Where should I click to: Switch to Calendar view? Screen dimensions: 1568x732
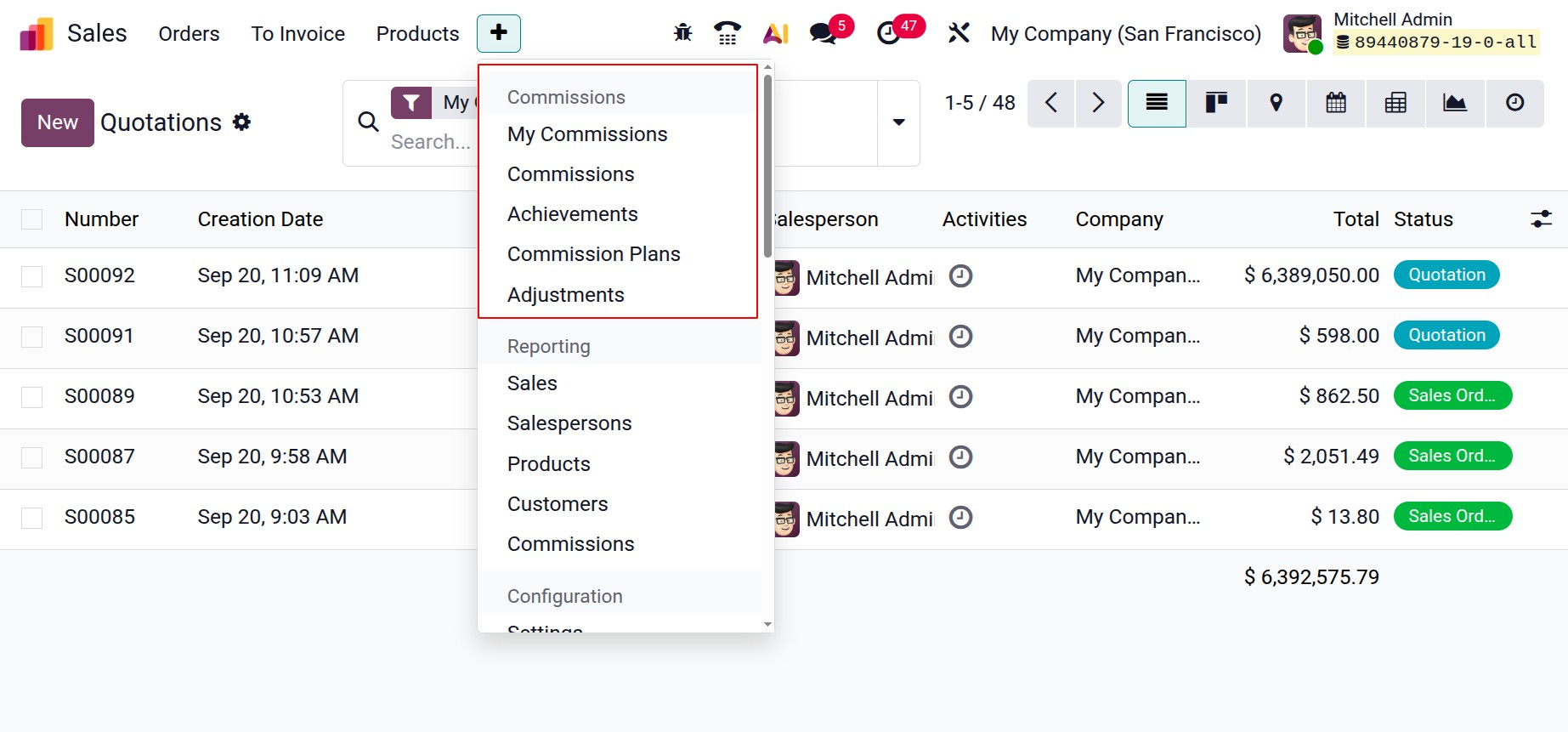click(x=1336, y=103)
